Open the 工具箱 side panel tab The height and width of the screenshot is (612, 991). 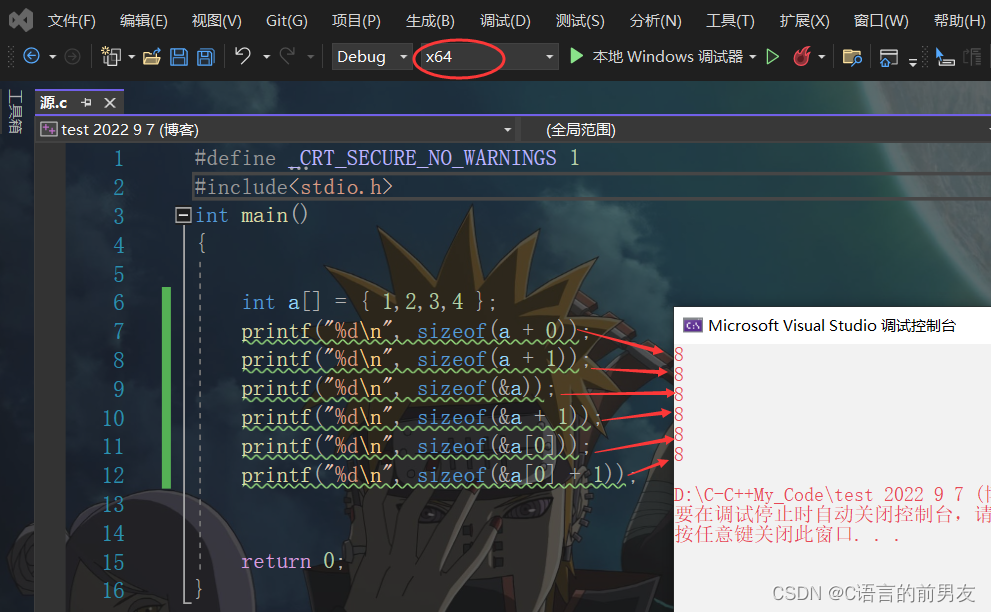coord(15,112)
